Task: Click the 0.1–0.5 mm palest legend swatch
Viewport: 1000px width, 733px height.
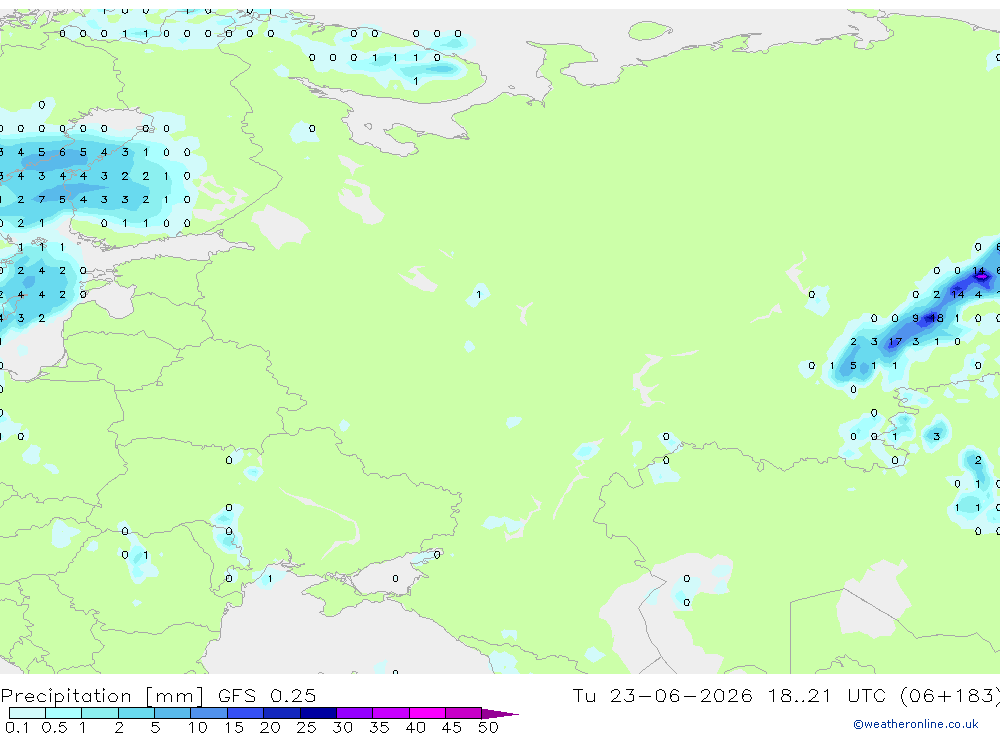Action: click(27, 713)
